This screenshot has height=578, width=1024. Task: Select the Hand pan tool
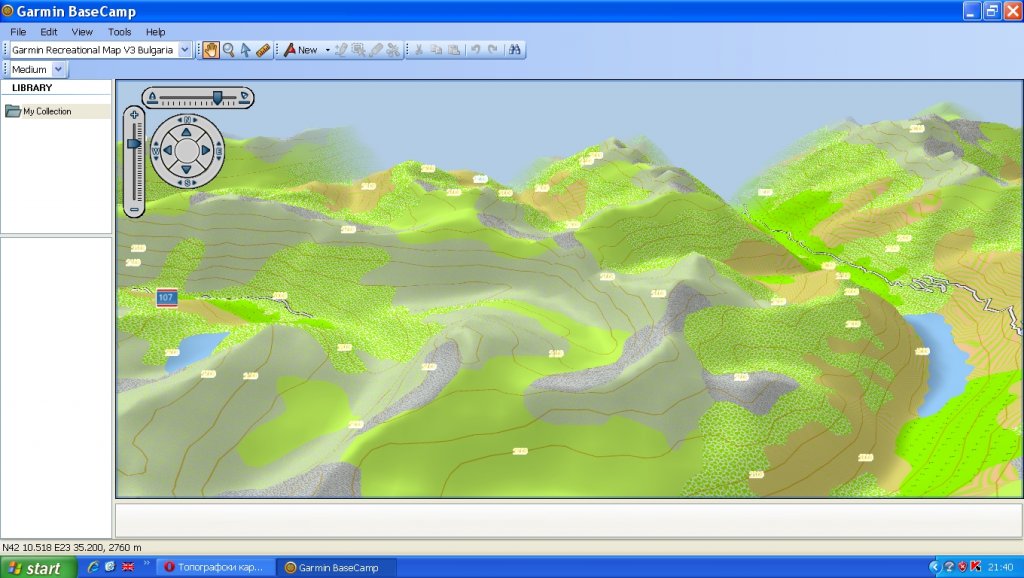coord(210,50)
